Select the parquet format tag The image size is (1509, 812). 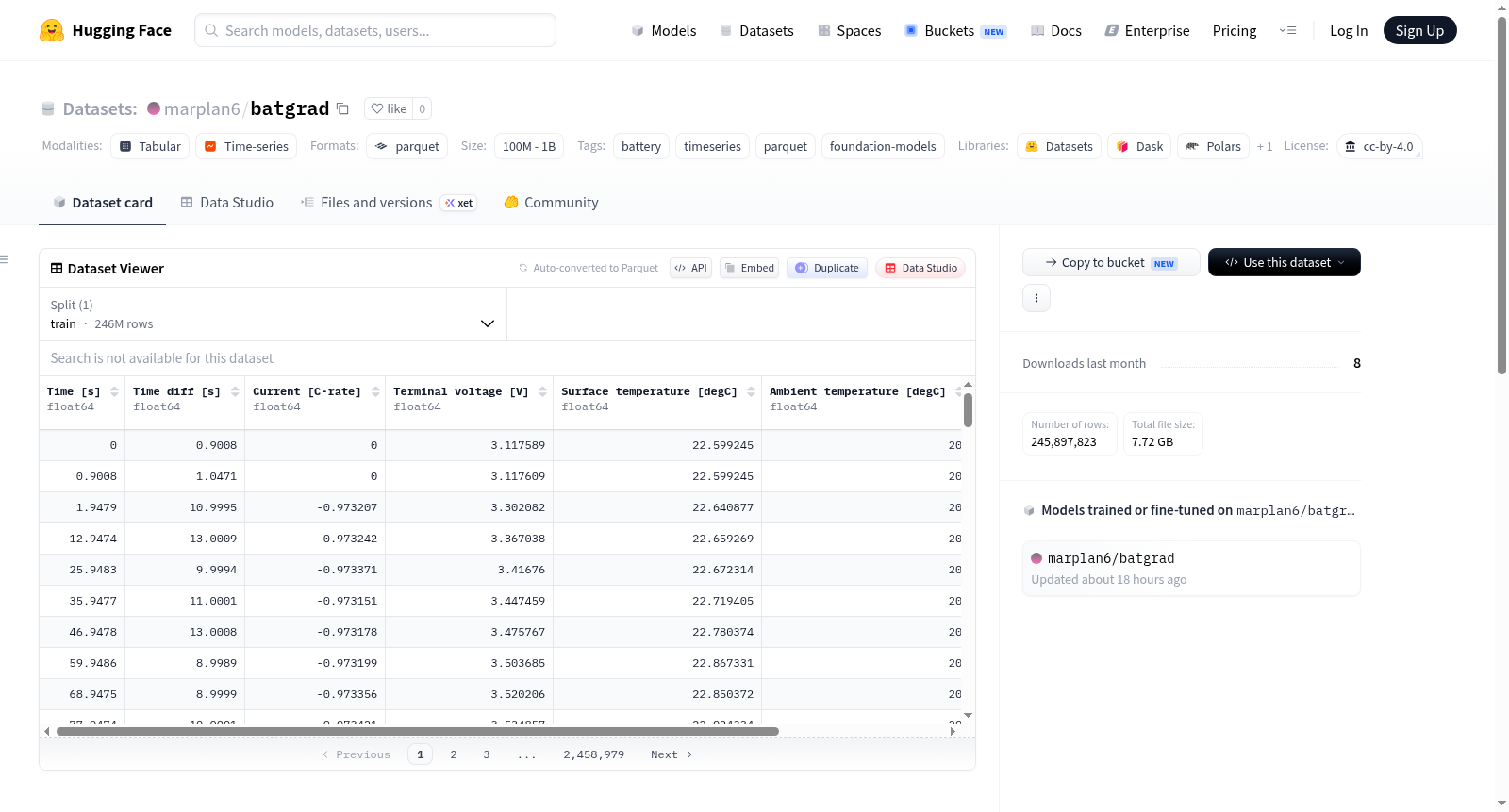tap(406, 146)
